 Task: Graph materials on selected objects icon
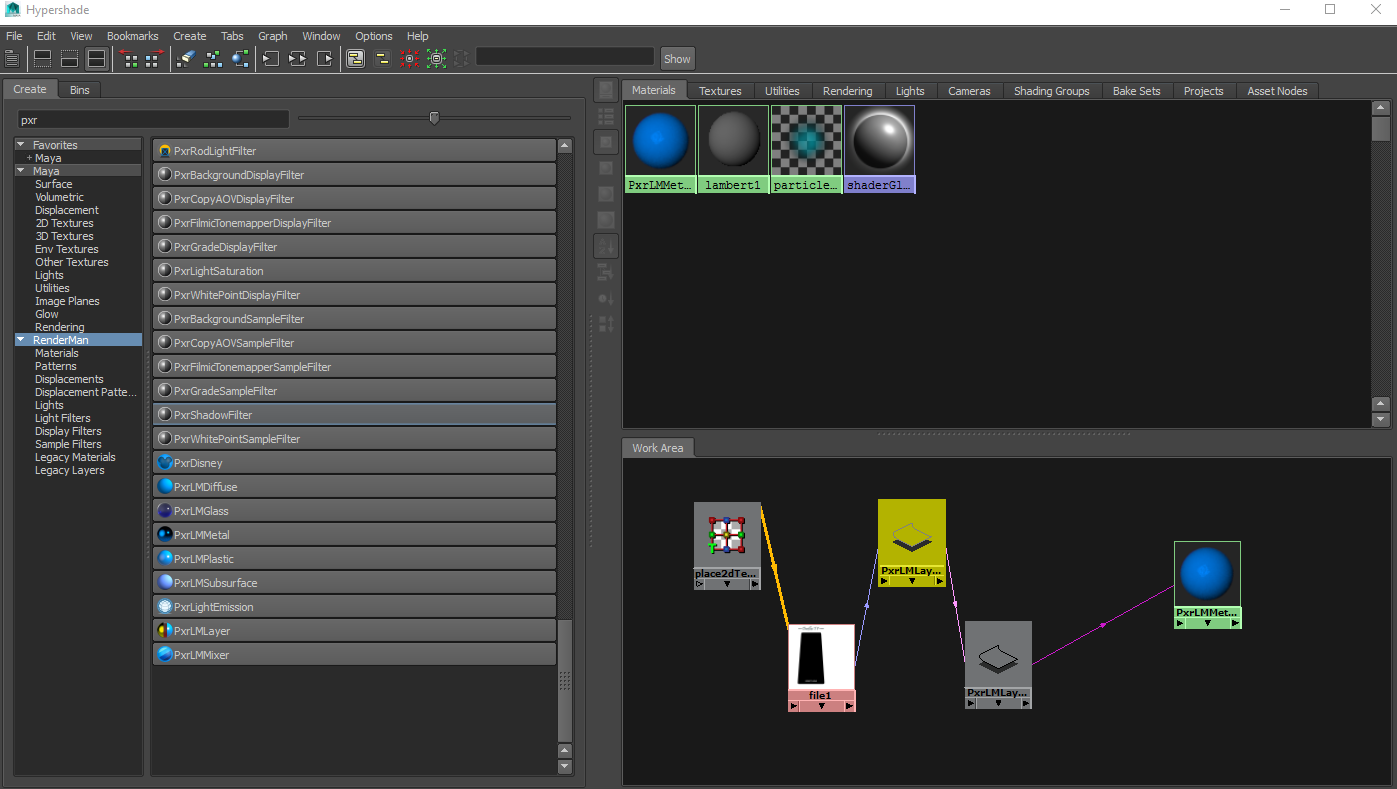click(240, 59)
